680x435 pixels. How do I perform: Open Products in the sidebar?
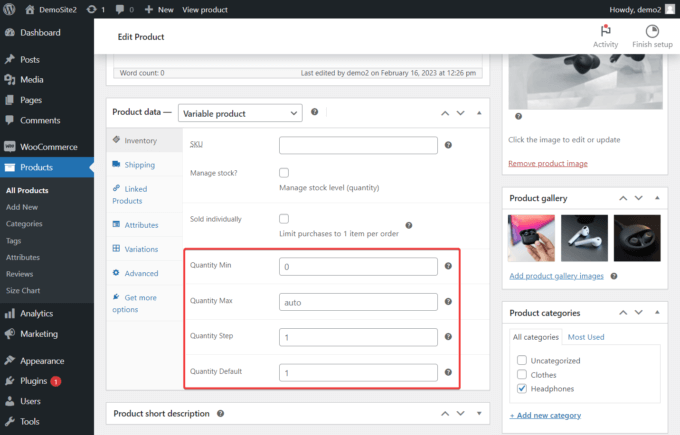(x=47, y=167)
